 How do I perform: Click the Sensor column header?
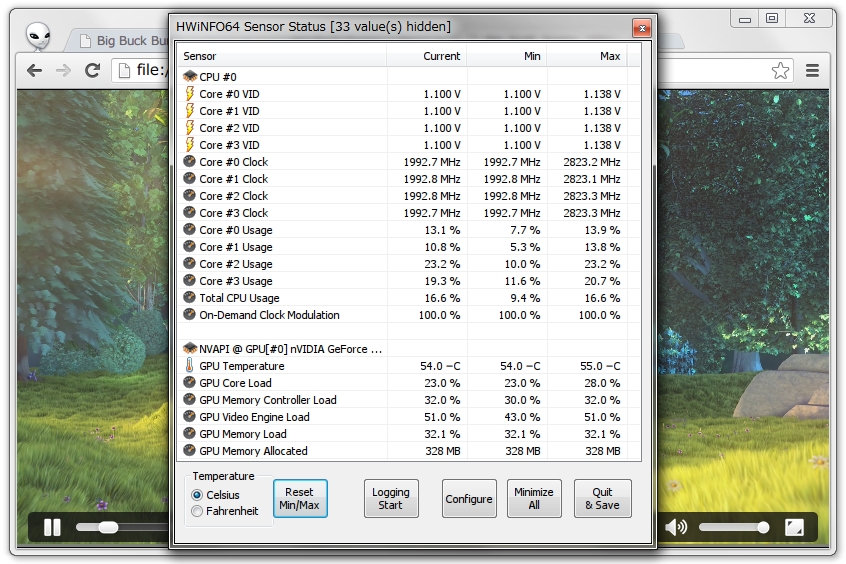click(x=282, y=56)
